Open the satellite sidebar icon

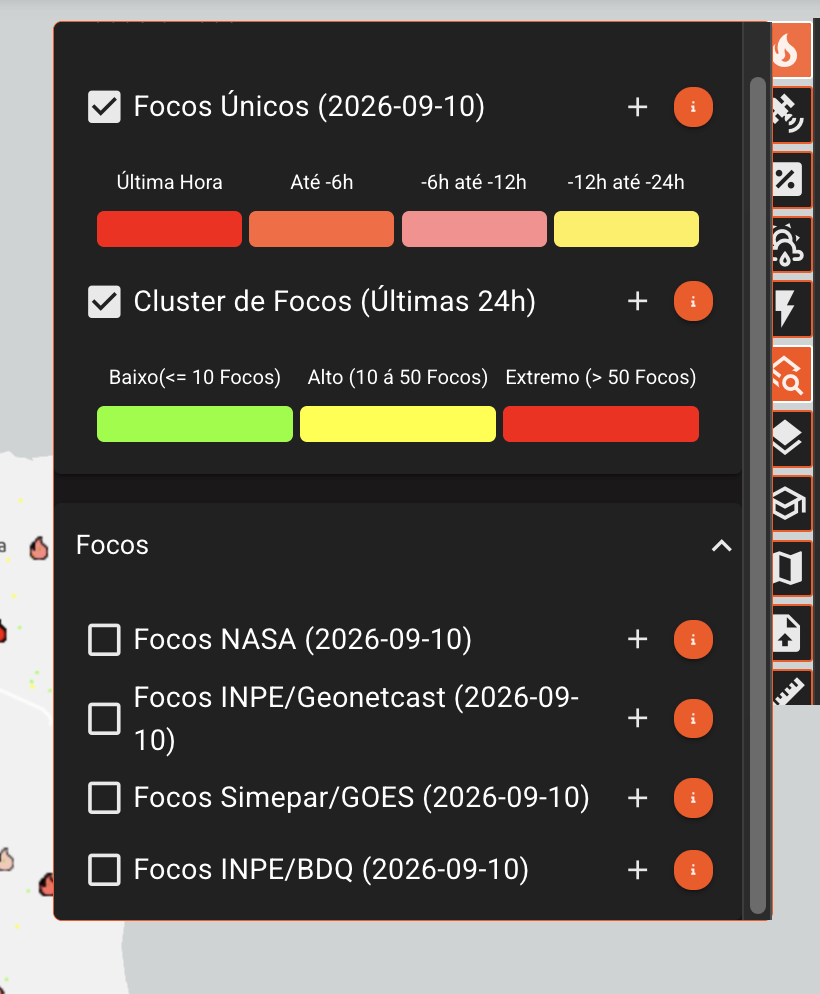pyautogui.click(x=791, y=115)
